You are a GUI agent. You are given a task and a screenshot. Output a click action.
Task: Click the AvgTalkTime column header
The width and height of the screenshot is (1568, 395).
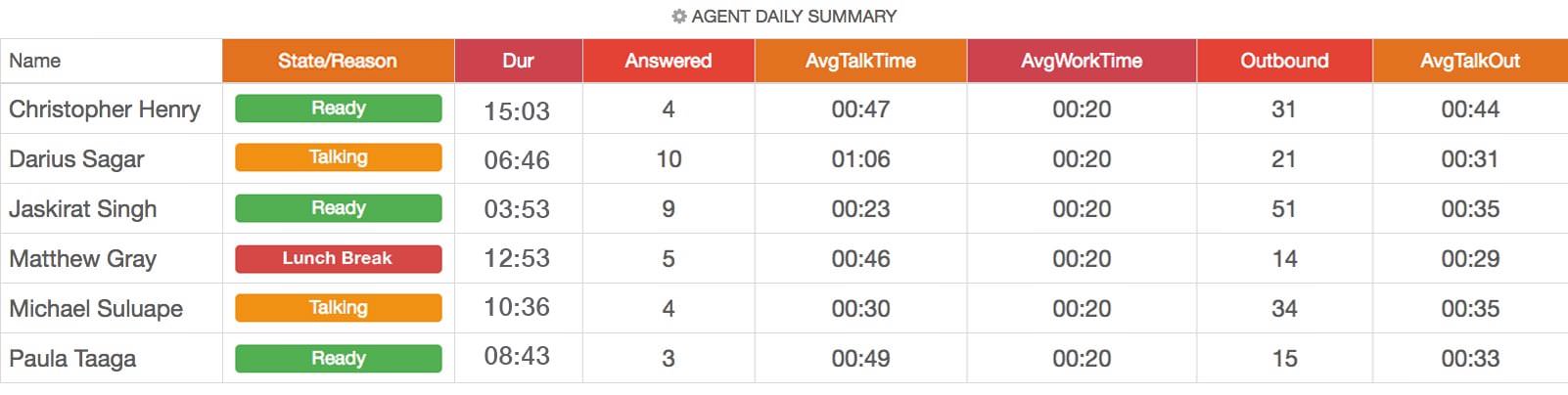coord(860,61)
